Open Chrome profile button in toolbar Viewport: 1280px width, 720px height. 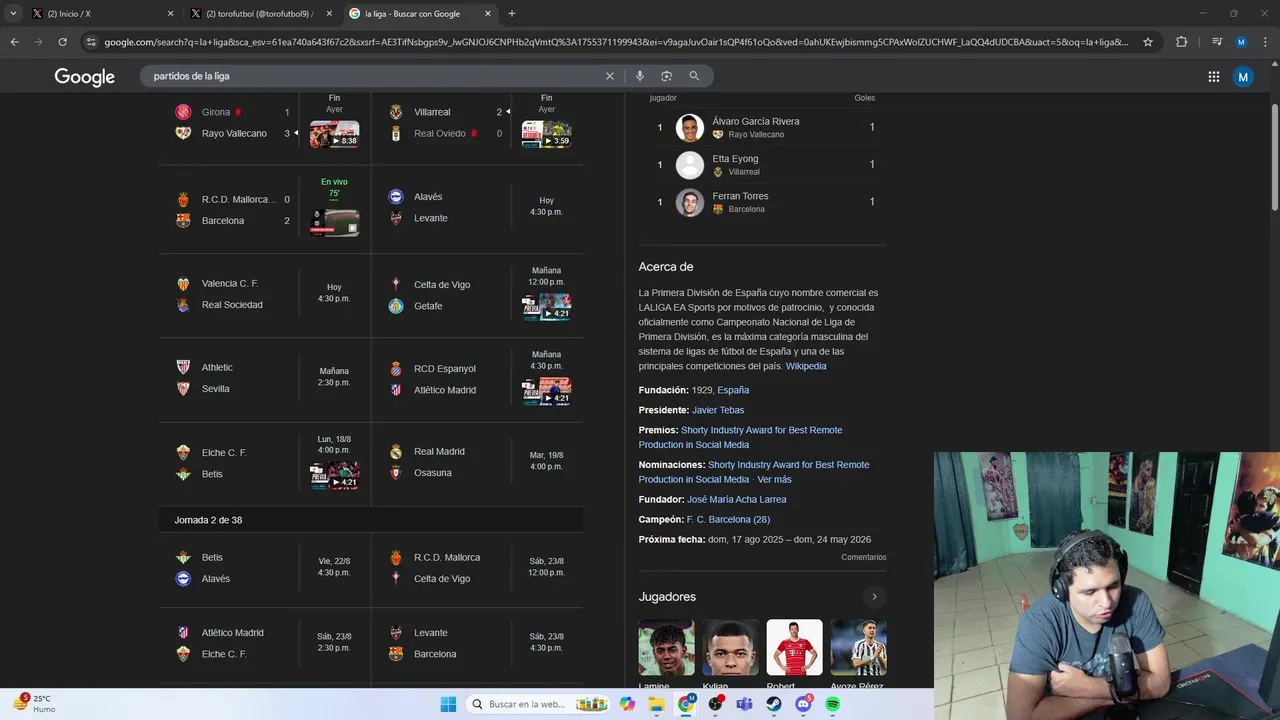1241,42
